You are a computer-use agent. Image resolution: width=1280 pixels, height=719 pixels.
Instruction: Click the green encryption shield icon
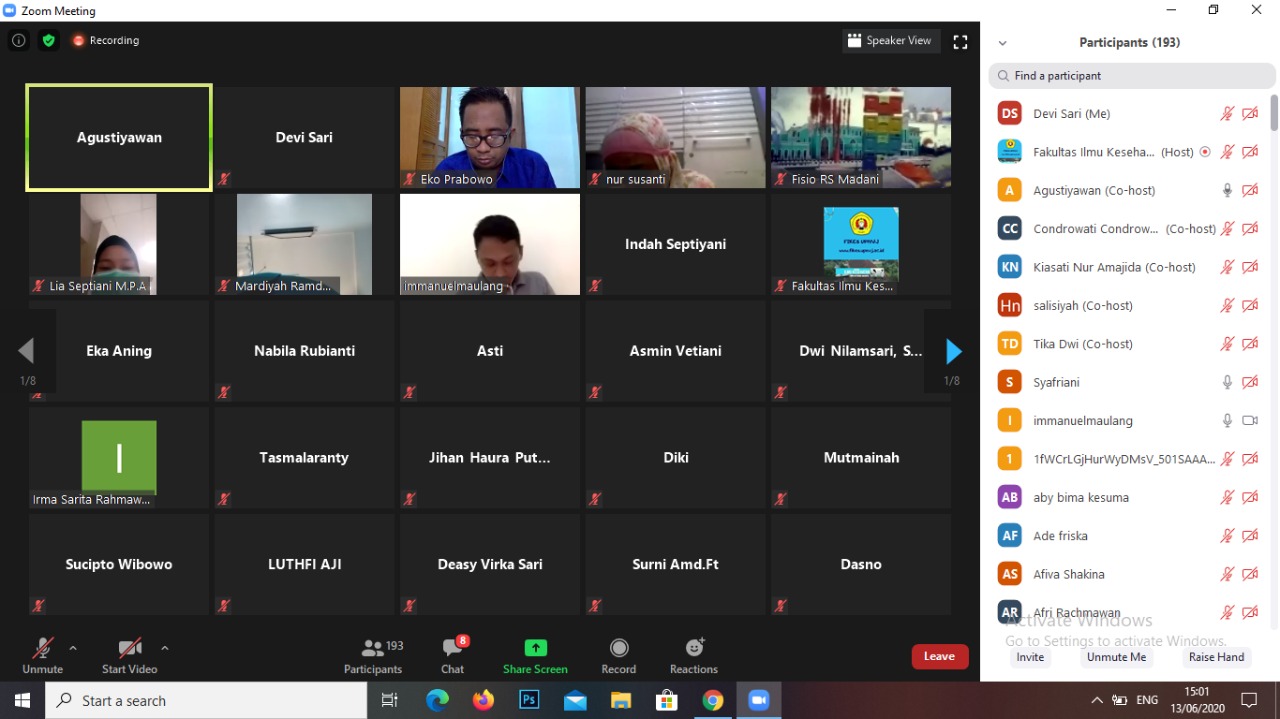[x=48, y=41]
